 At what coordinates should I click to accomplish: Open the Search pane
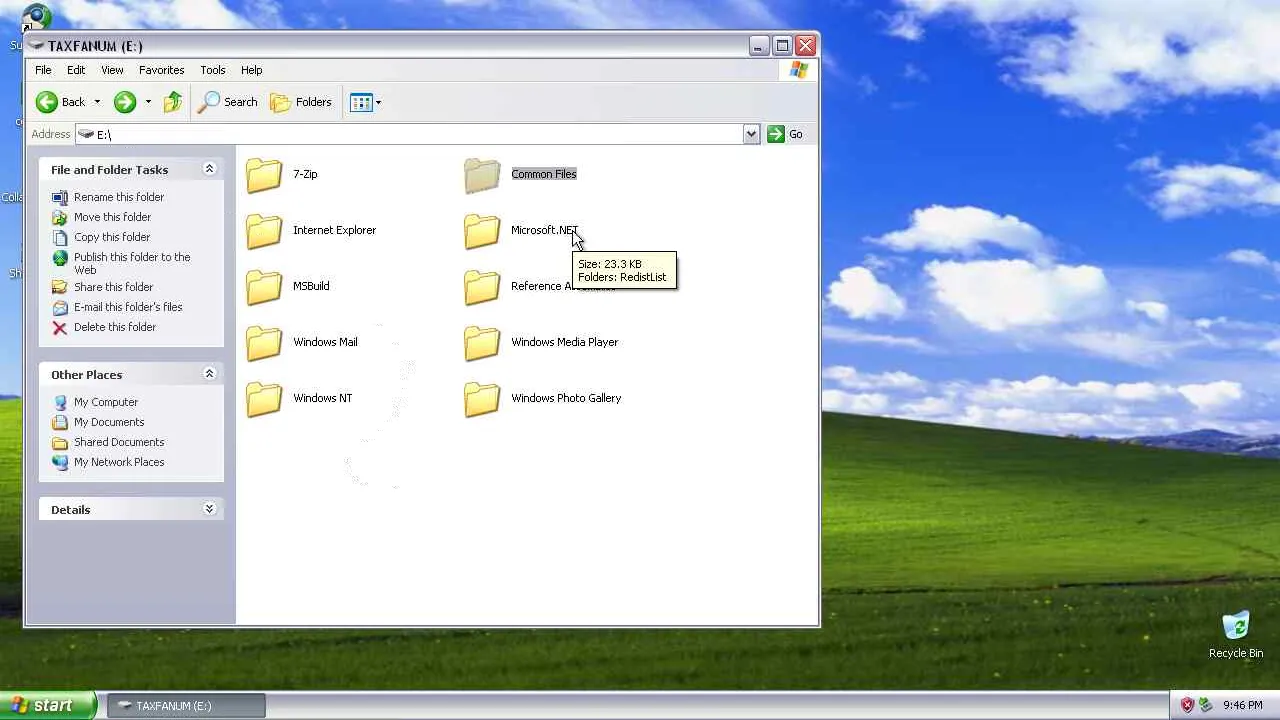pos(228,102)
